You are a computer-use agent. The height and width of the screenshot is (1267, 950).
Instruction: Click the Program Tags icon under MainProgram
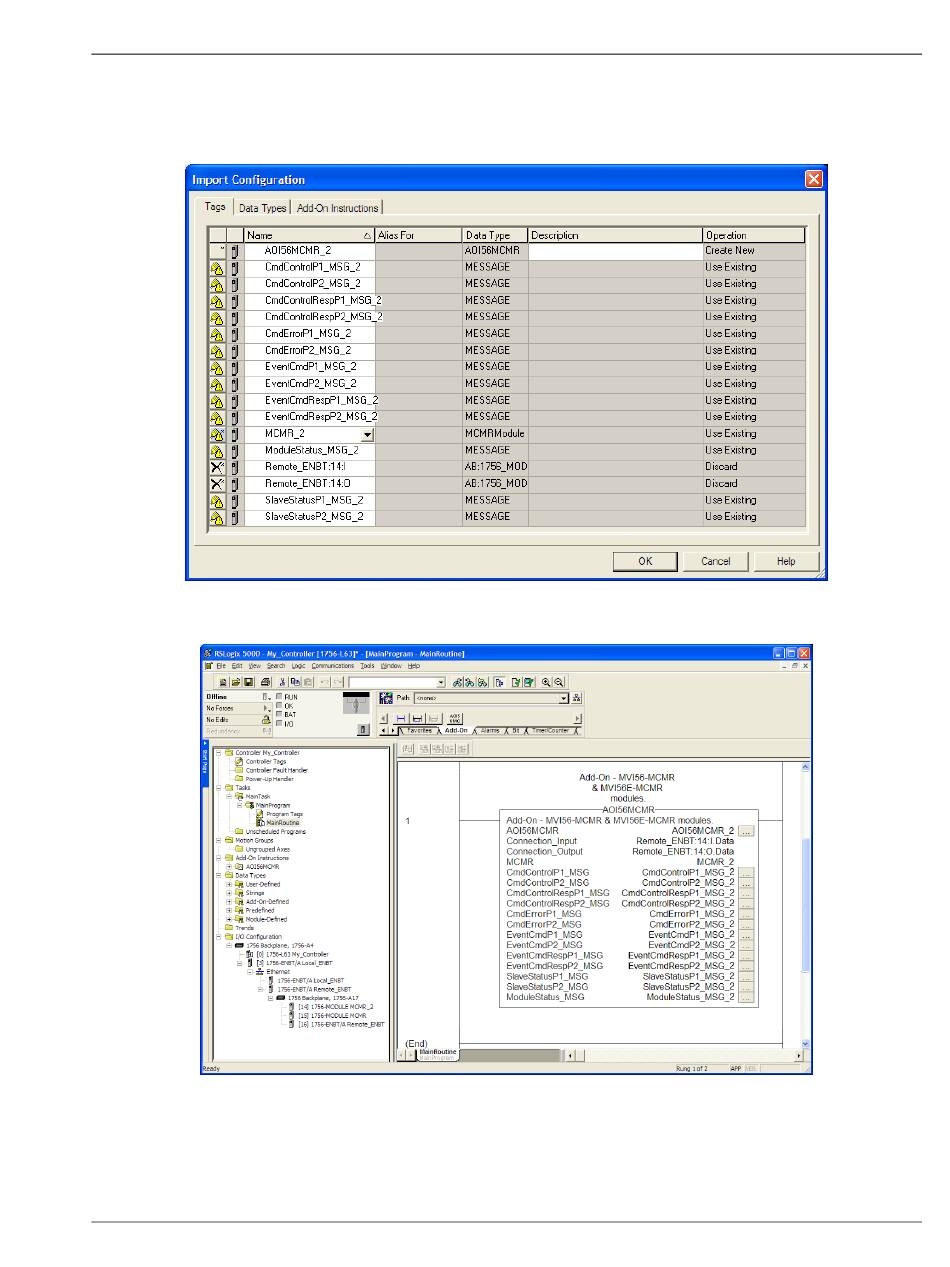pos(260,814)
